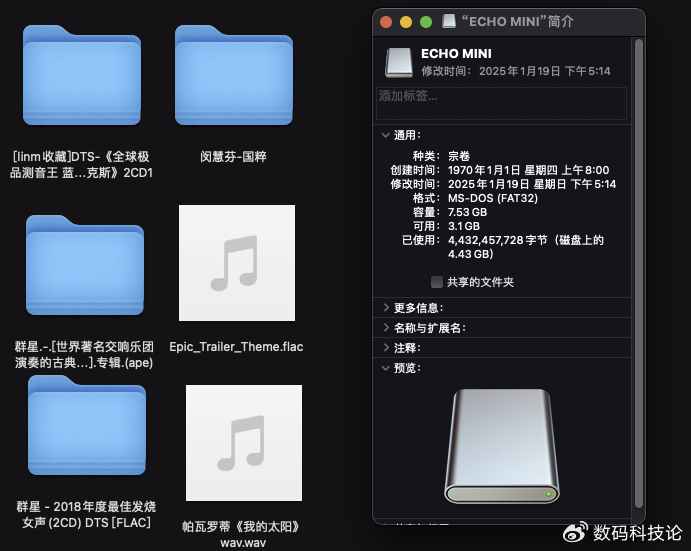Click the Epic_Trailer_Theme.flac file name label
691x551 pixels.
pos(236,347)
